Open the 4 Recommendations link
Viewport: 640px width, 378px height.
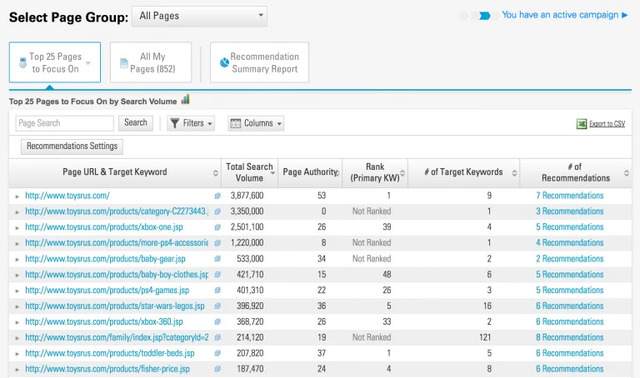click(569, 243)
